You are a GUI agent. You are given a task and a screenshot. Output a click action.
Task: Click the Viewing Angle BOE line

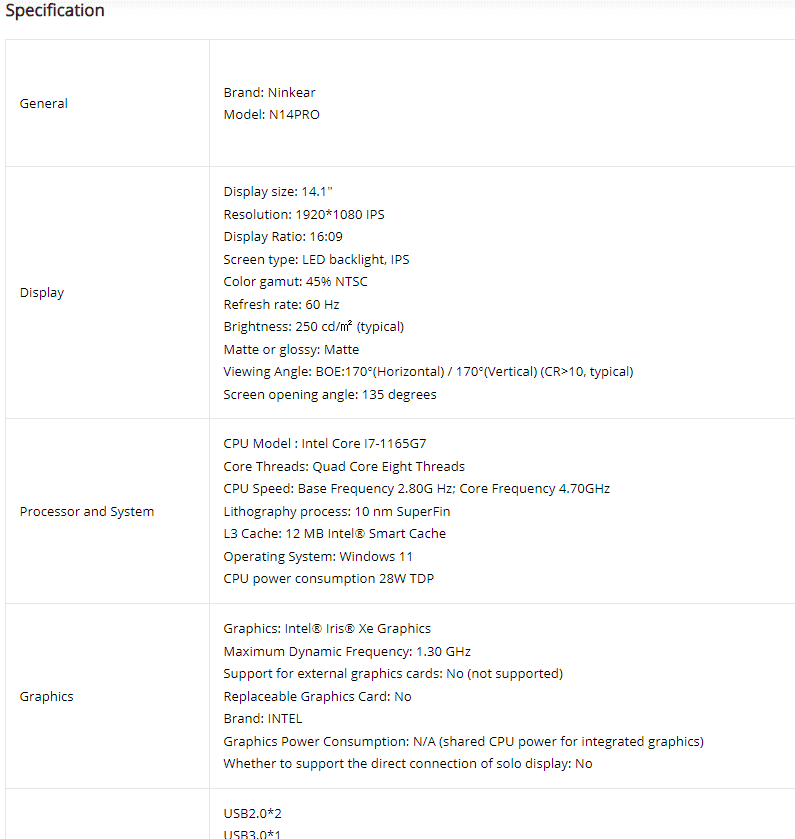428,372
